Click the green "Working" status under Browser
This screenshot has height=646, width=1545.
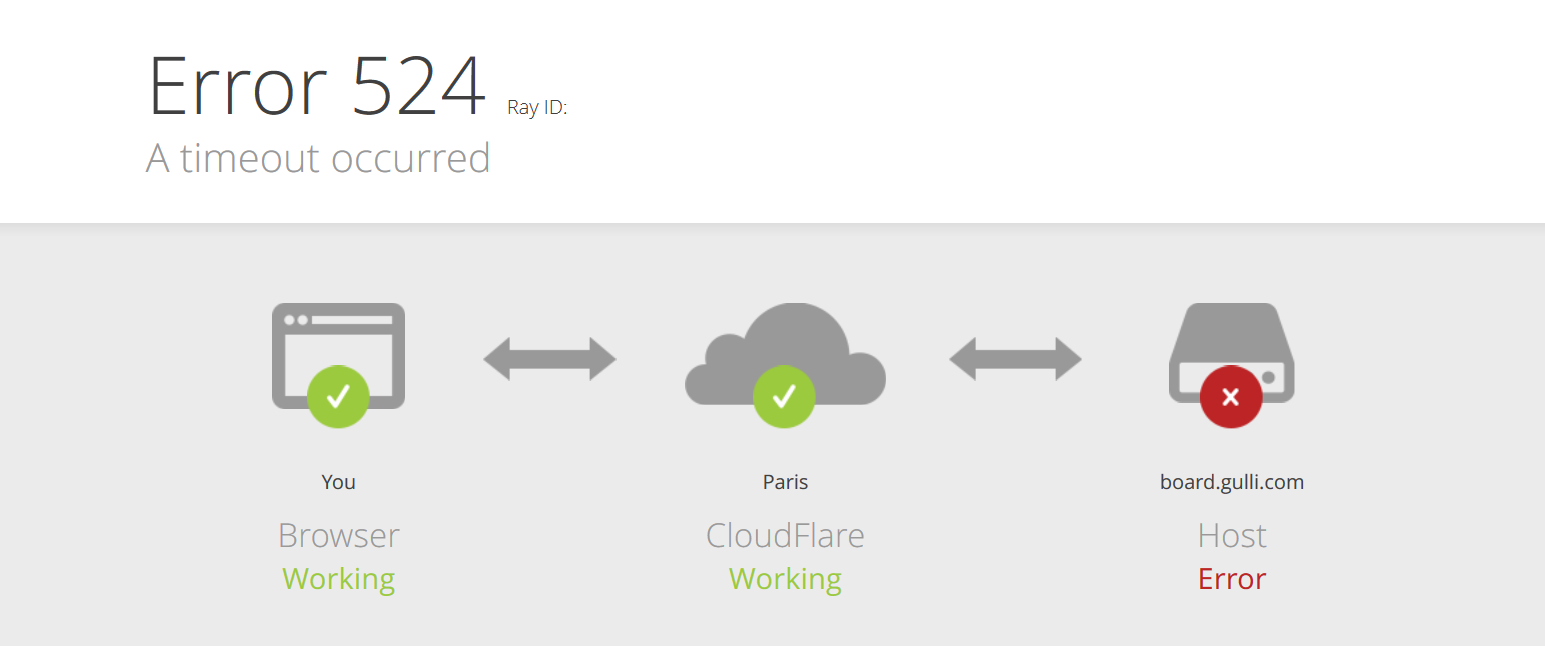point(339,580)
